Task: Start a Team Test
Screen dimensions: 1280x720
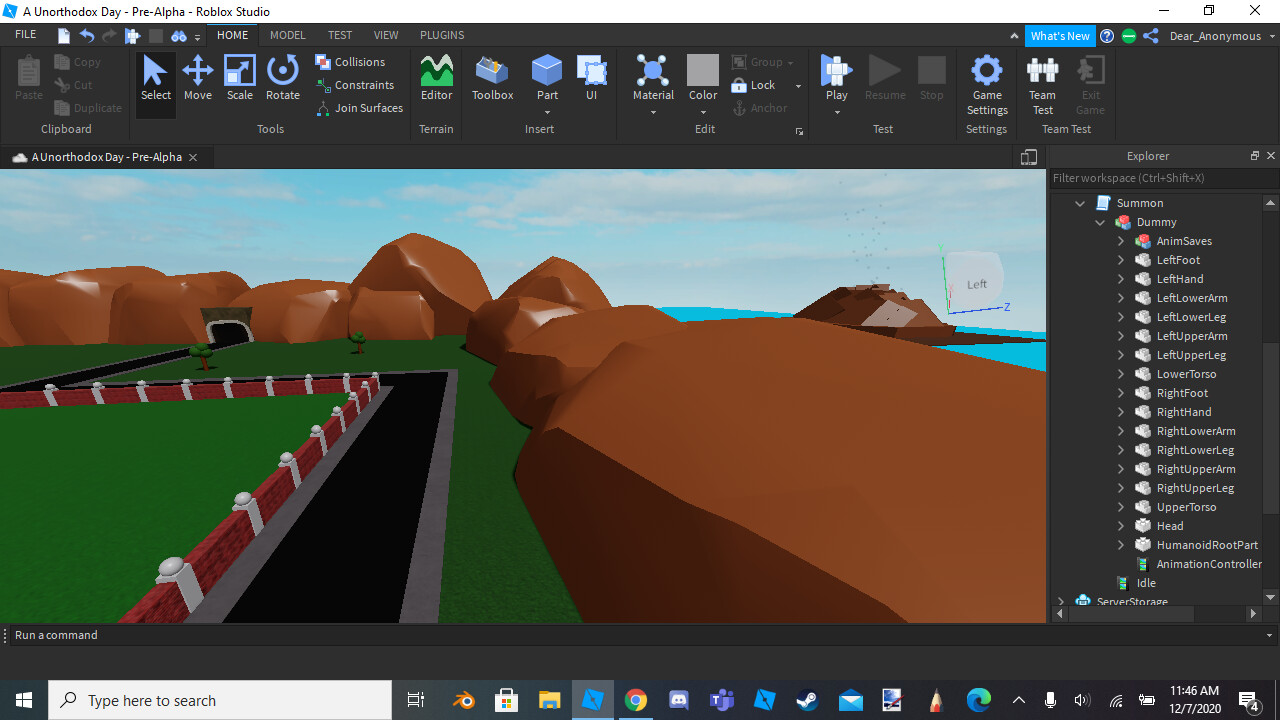Action: point(1042,85)
